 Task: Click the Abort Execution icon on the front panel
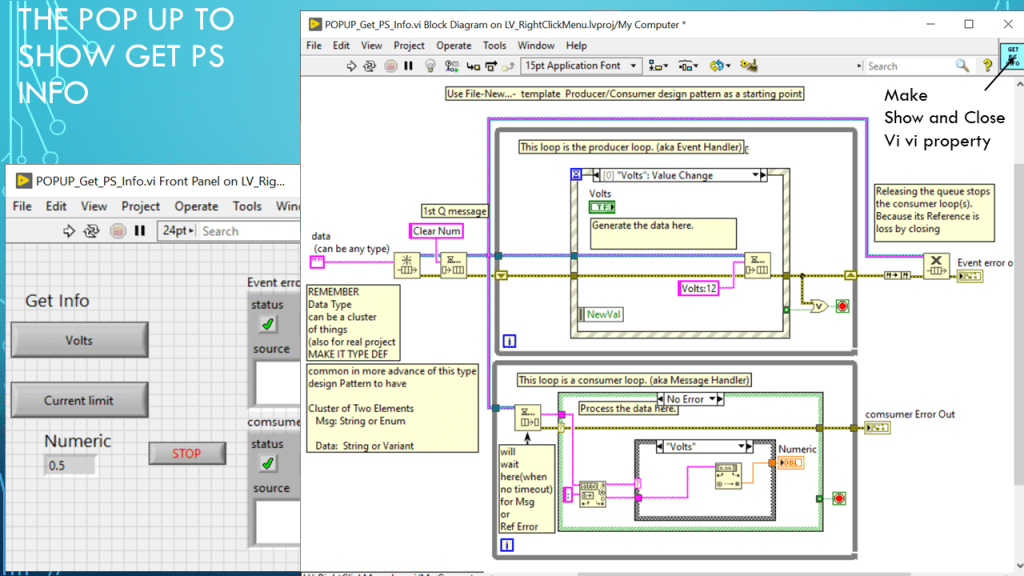tap(118, 231)
